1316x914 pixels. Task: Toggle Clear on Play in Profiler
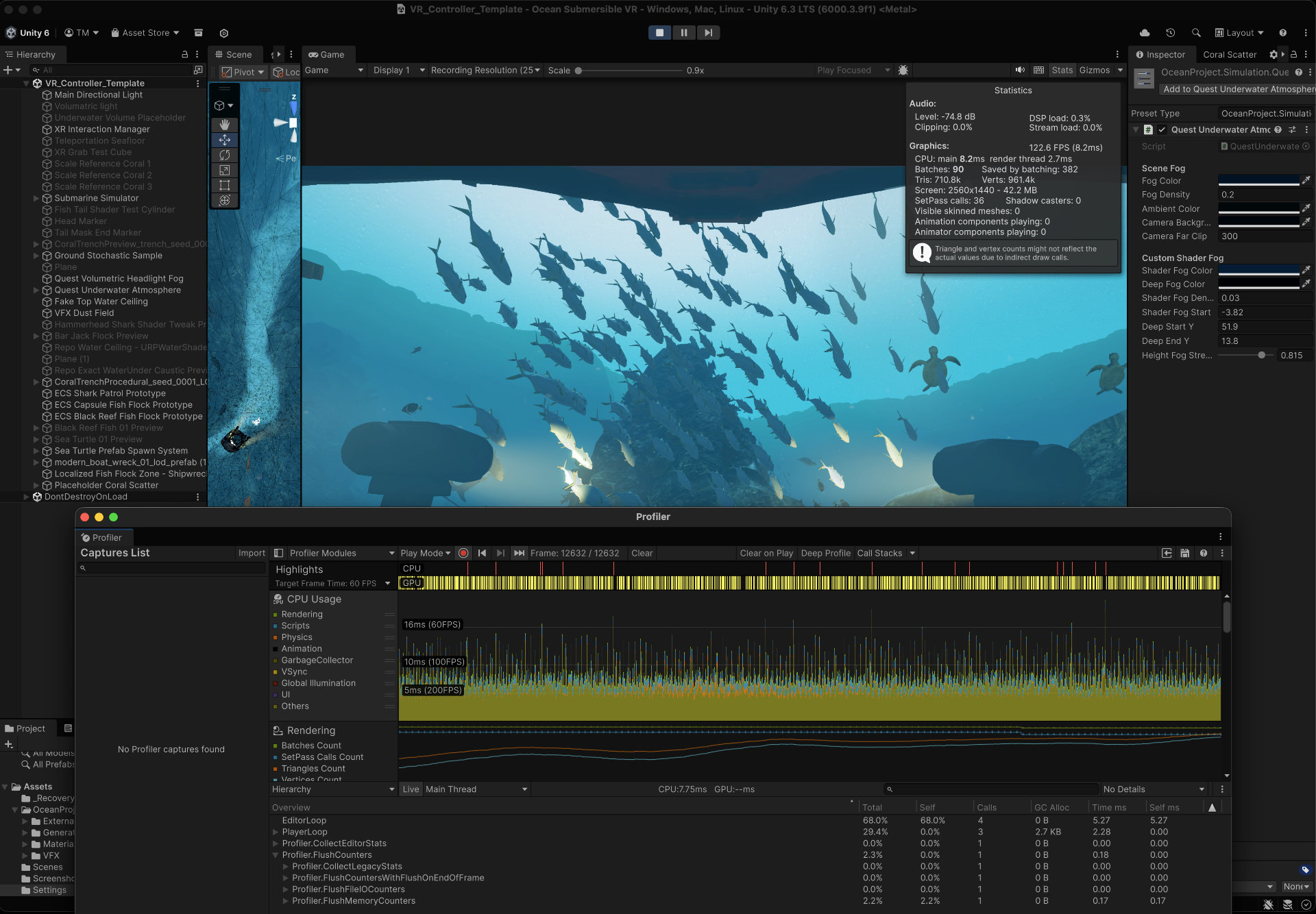766,553
